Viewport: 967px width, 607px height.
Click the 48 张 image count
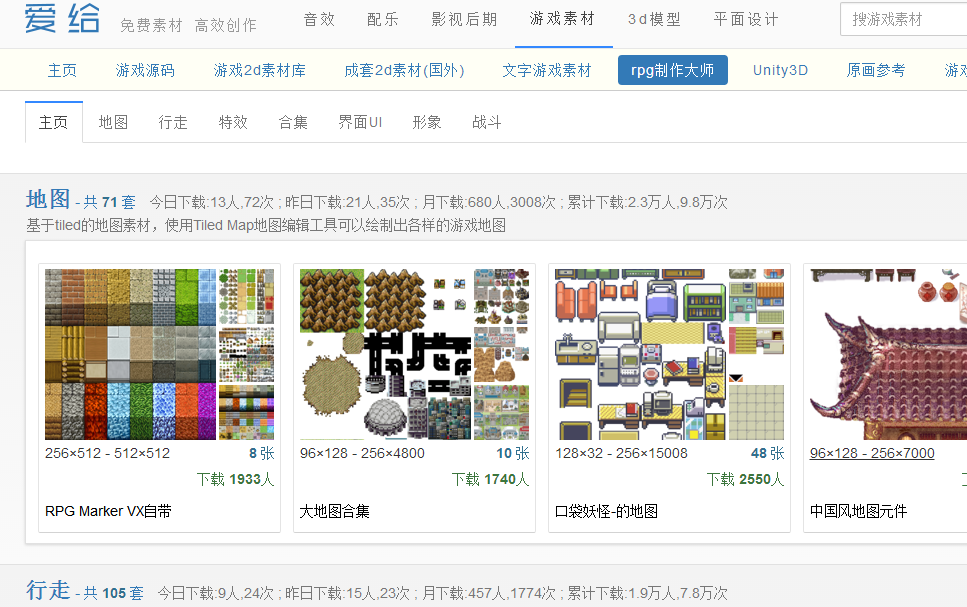(x=768, y=453)
